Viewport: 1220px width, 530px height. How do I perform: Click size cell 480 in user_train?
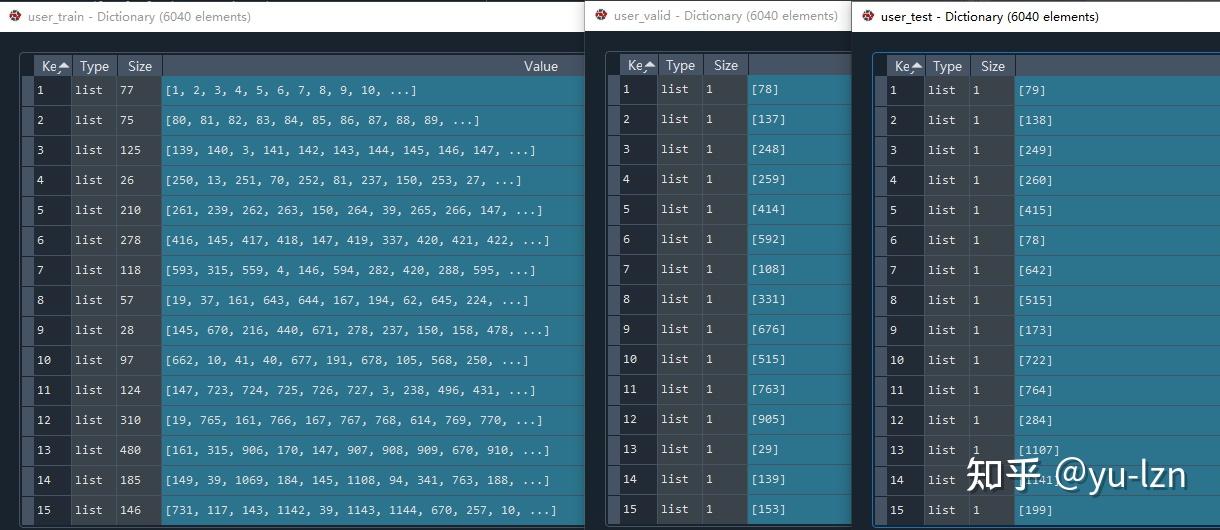pos(139,450)
